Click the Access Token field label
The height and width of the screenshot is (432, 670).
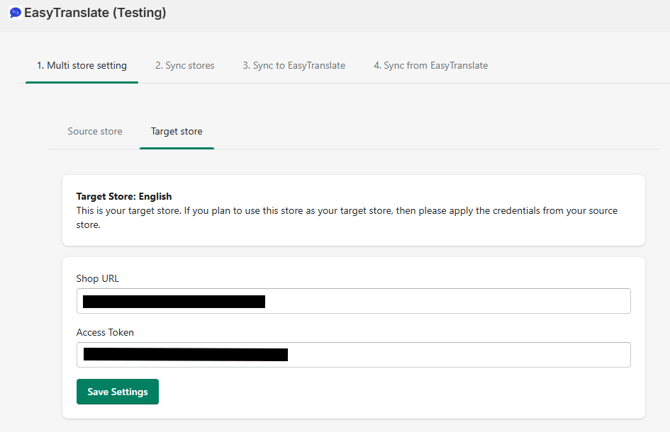point(105,332)
